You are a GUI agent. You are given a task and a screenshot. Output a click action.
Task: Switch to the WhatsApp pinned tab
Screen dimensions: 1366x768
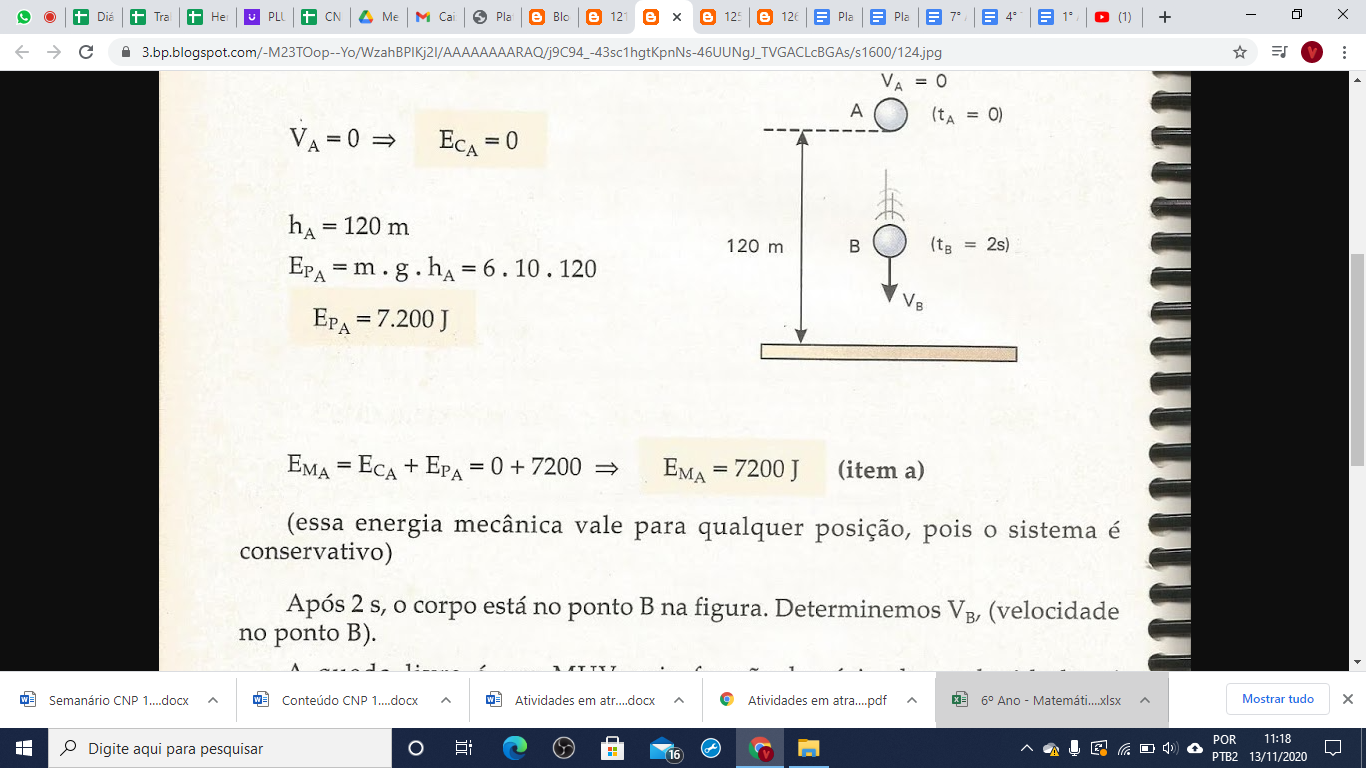point(24,17)
